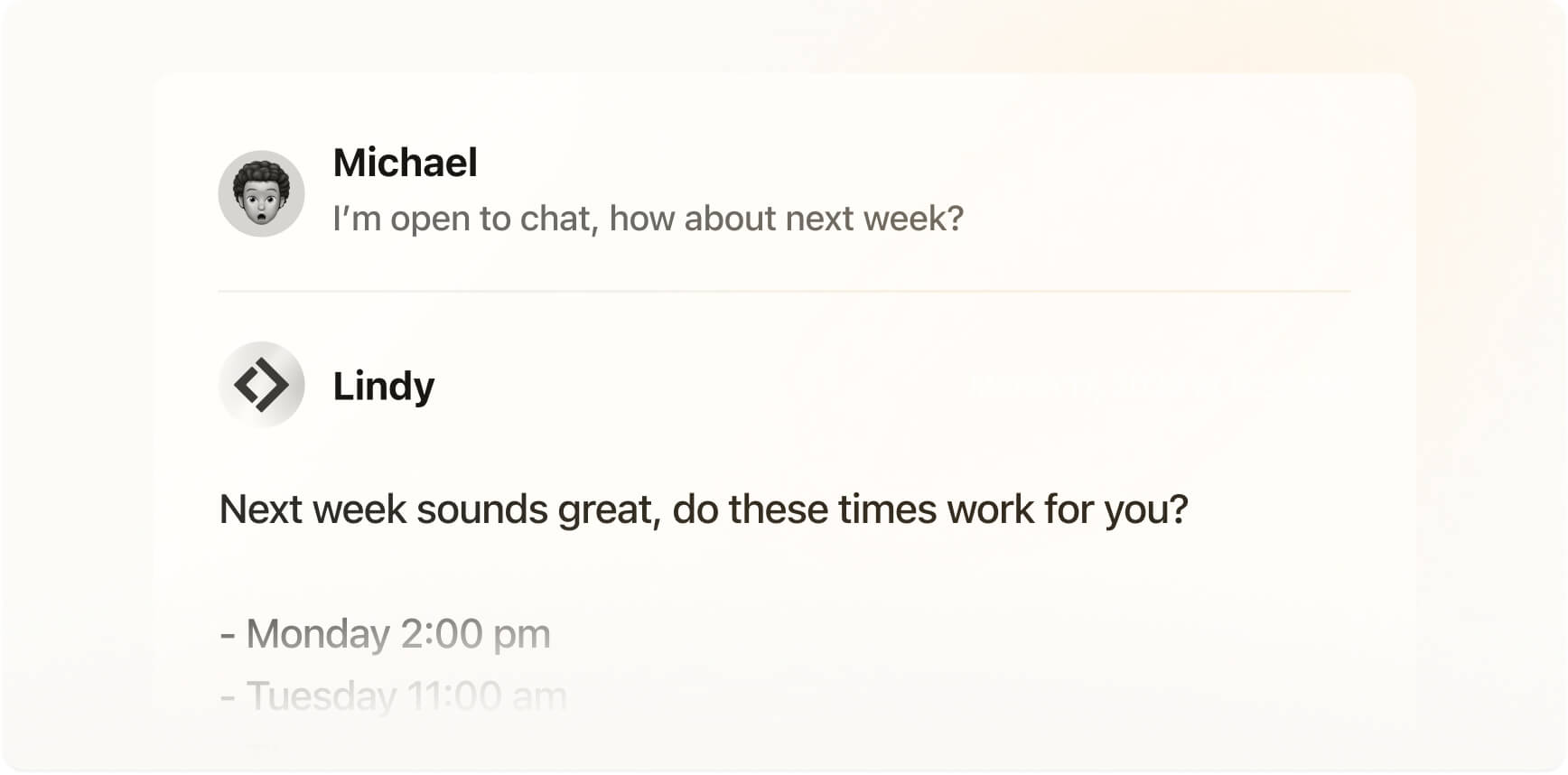
Task: Click the word "Monday" in the time list
Action: coord(318,634)
